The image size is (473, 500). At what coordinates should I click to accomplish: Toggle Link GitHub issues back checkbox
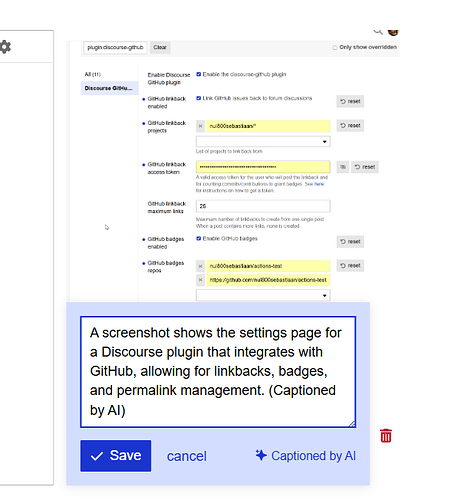click(199, 98)
